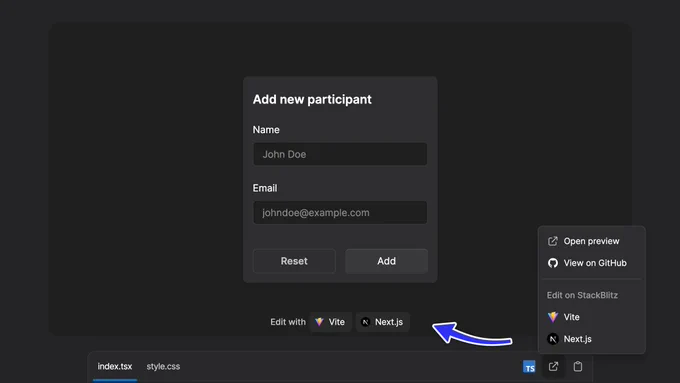Copy code with the clipboard icon
Screen dimensions: 680x383
click(578, 367)
